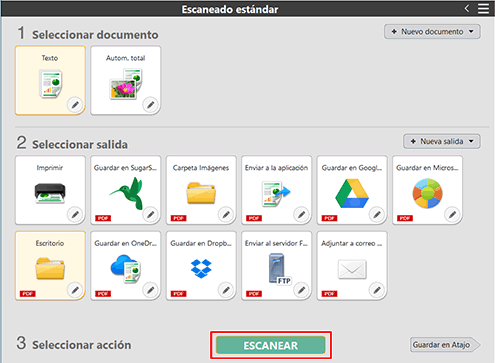Choose the Guardar en SugarSync hummingbird output
This screenshot has height=363, width=495.
point(126,190)
